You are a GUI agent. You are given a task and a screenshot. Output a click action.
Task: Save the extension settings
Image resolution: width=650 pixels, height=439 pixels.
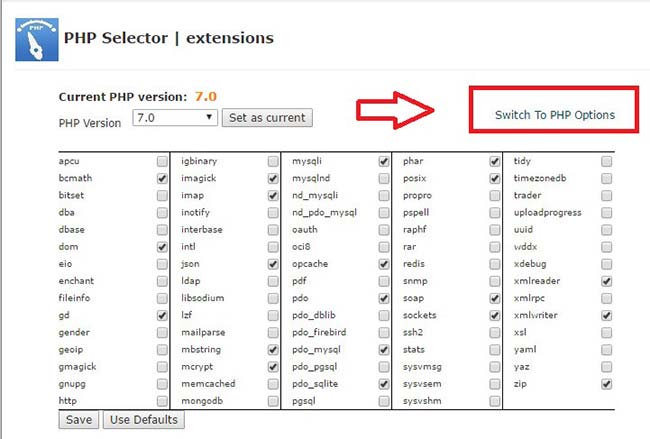(79, 420)
